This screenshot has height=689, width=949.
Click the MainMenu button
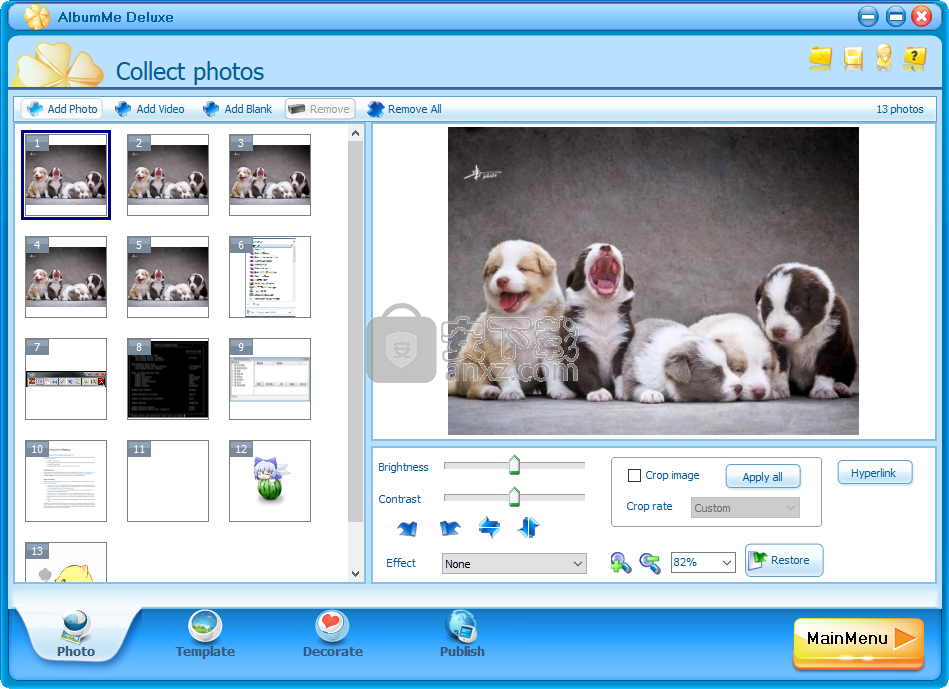[859, 642]
